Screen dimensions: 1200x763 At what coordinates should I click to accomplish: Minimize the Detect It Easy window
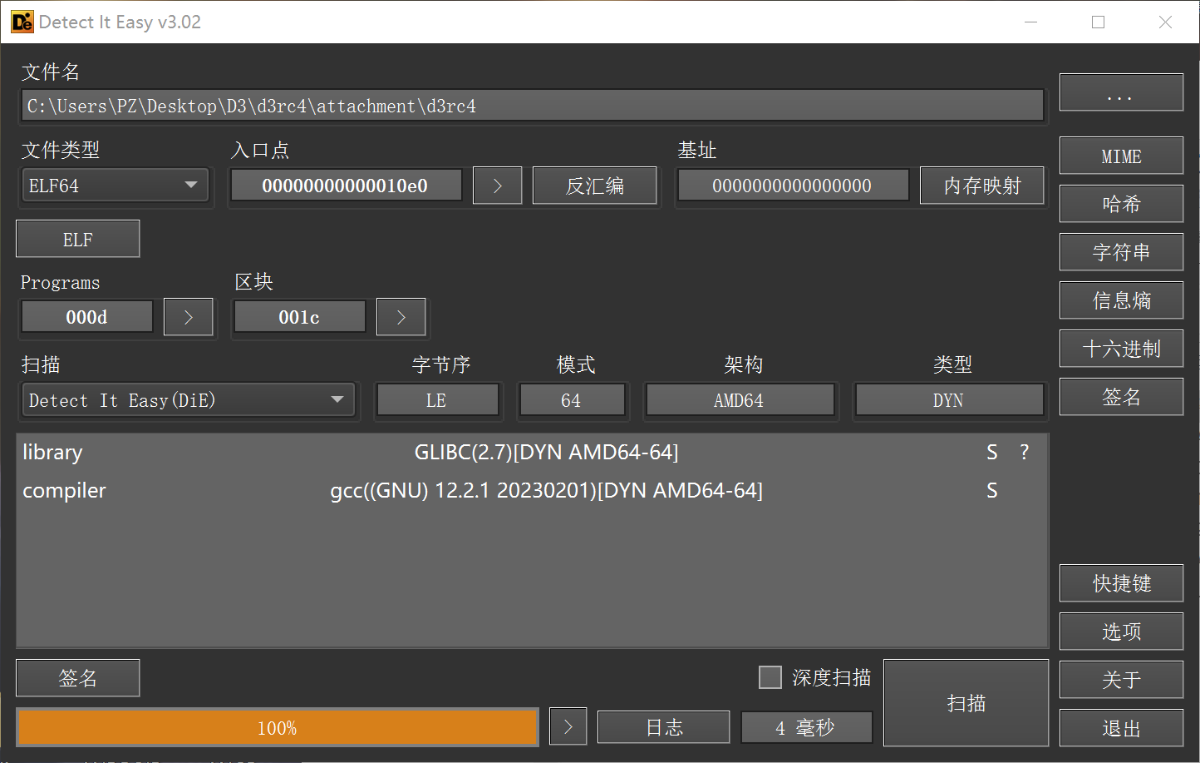[1031, 22]
